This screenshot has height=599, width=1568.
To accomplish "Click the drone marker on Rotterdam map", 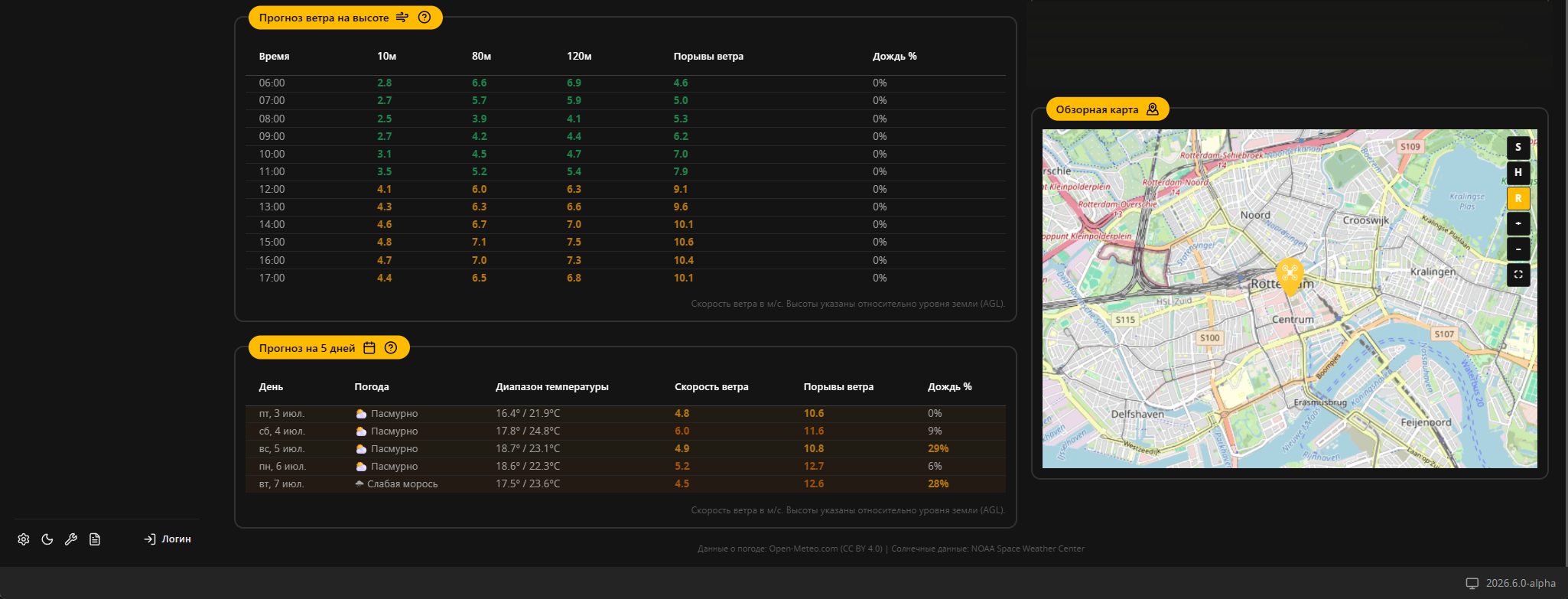I will click(1290, 275).
